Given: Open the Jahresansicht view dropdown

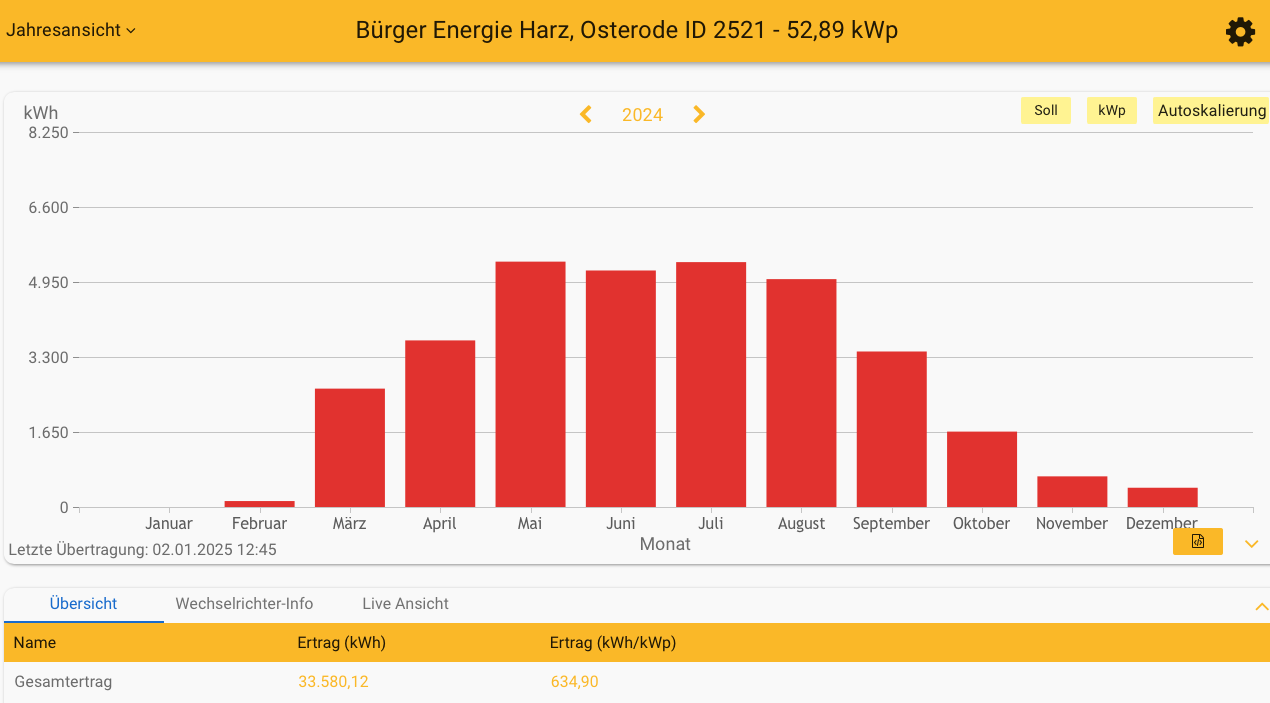Looking at the screenshot, I should pos(71,30).
